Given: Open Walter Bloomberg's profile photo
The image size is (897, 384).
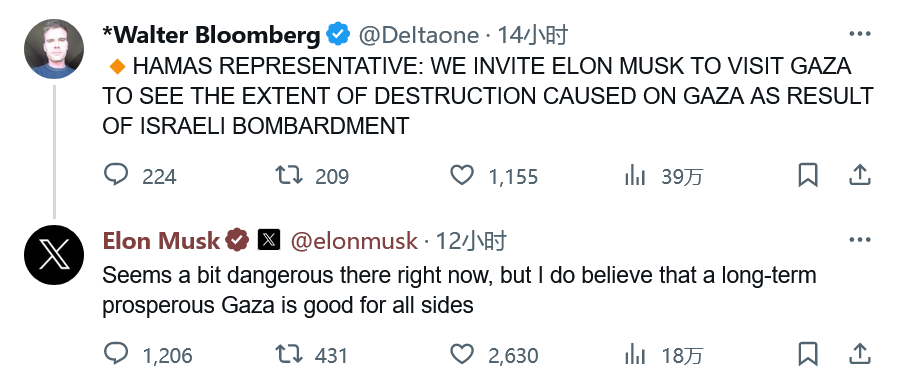Looking at the screenshot, I should pyautogui.click(x=54, y=49).
